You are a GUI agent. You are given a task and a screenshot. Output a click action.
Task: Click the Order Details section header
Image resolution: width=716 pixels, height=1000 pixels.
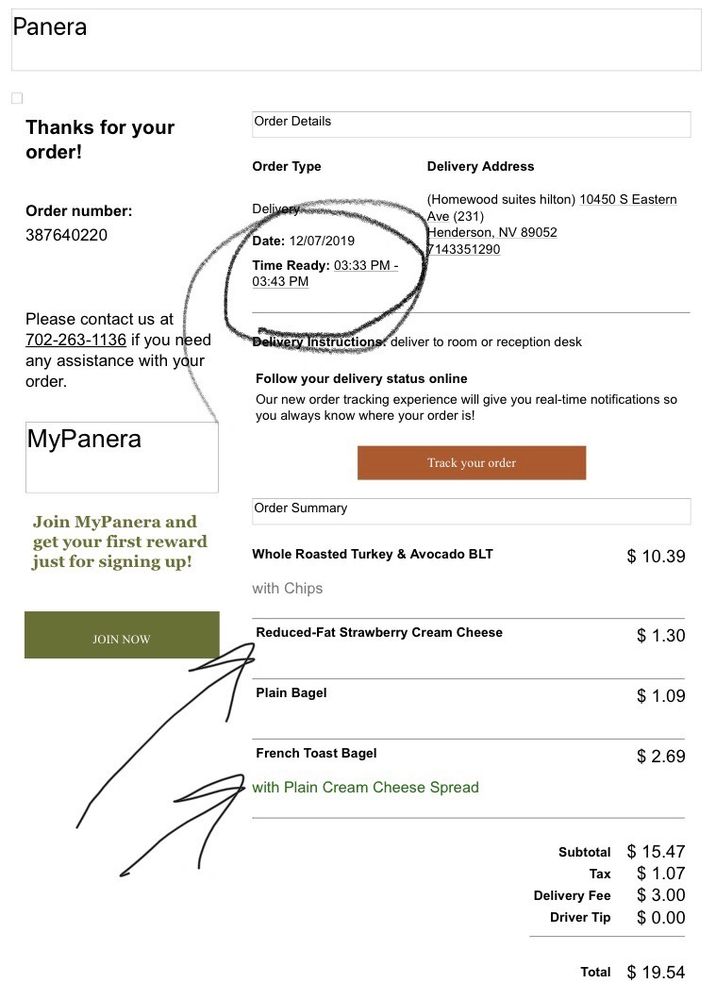[471, 123]
